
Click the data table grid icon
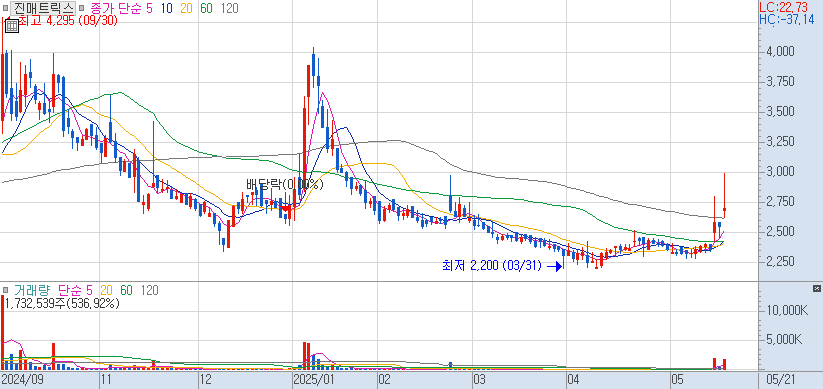12,26
